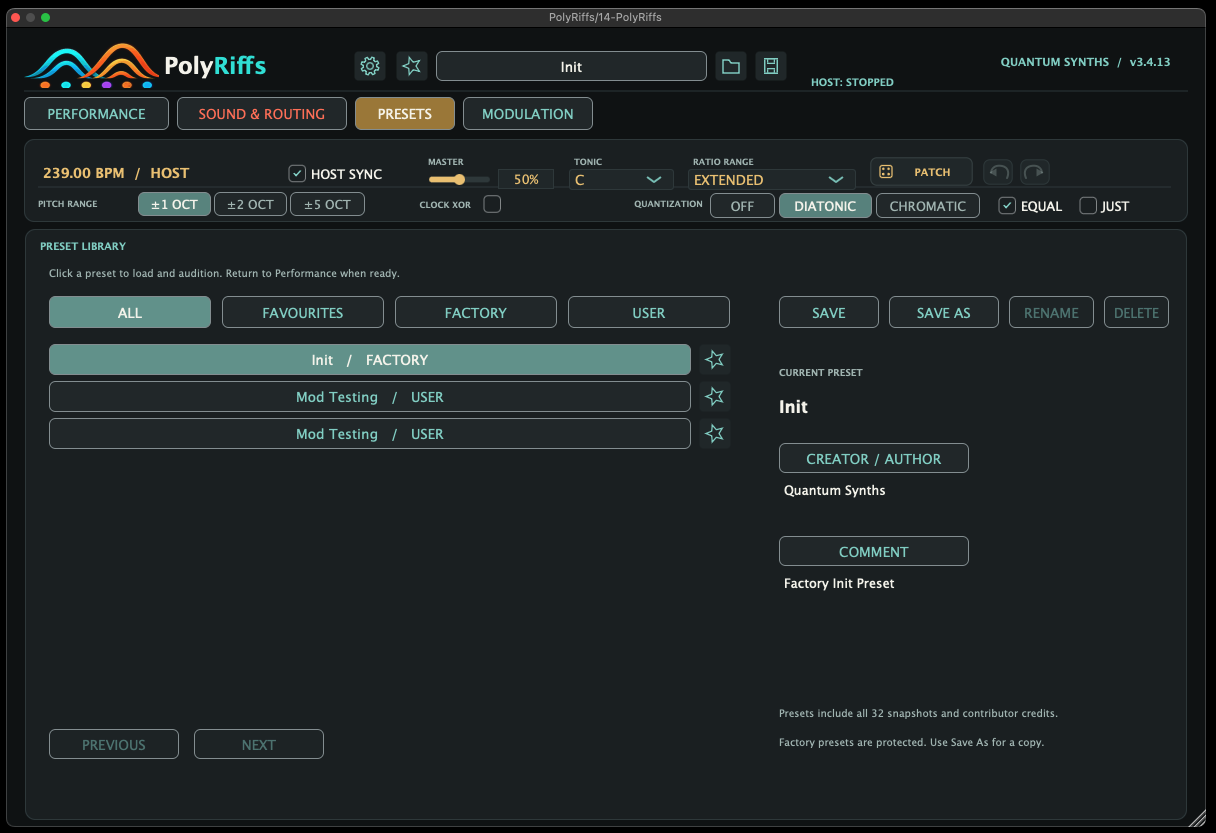Set quantization to OFF
The width and height of the screenshot is (1216, 833).
point(742,206)
